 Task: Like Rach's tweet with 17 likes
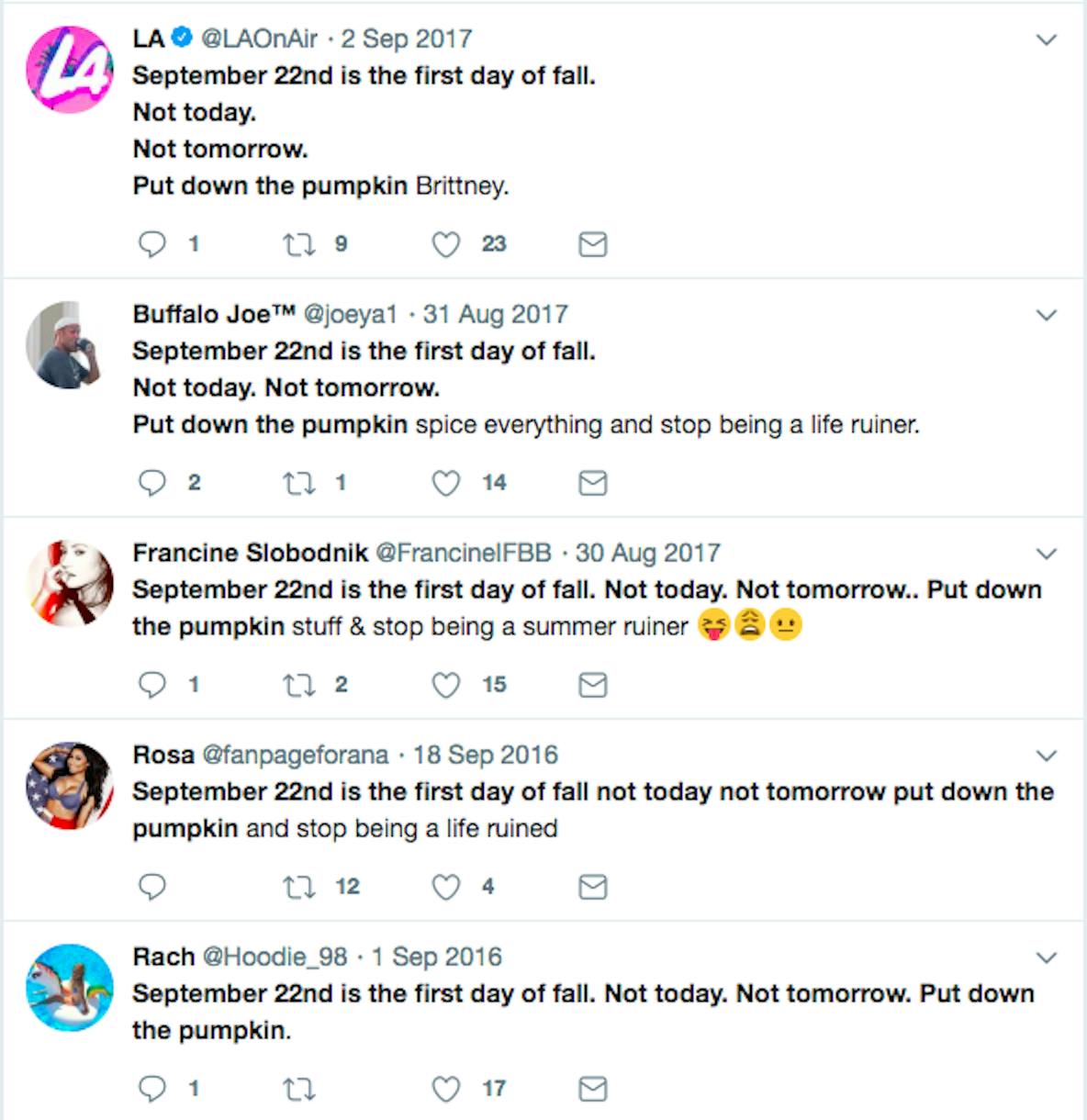point(446,1089)
